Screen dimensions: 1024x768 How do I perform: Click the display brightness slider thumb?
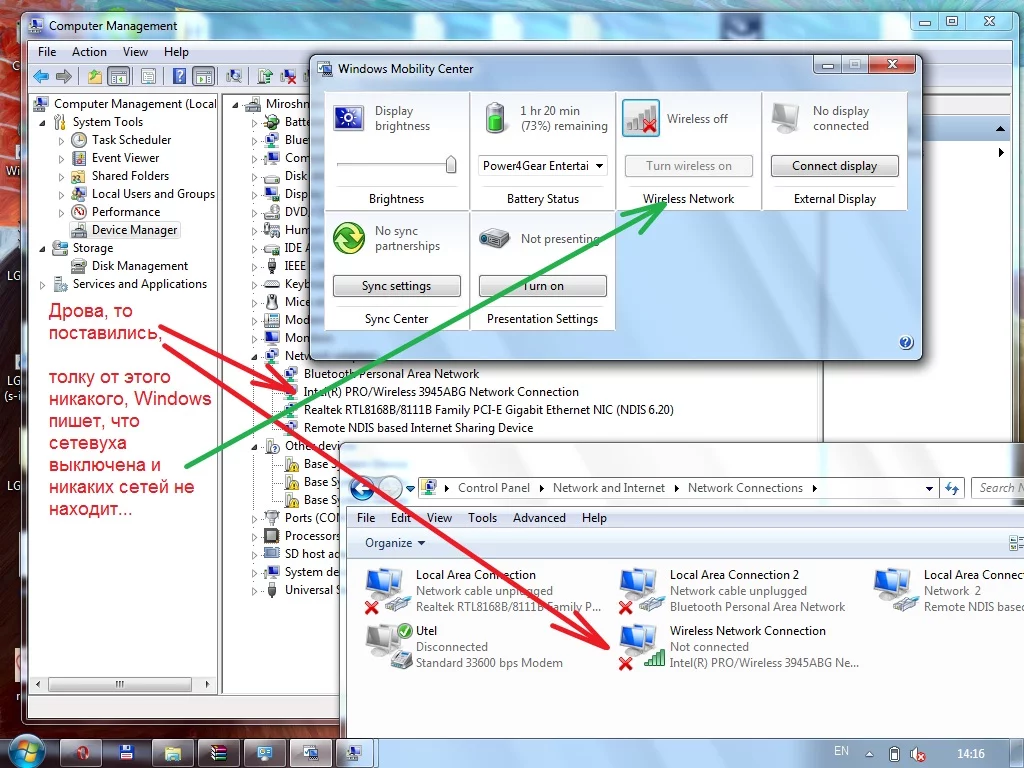click(451, 165)
